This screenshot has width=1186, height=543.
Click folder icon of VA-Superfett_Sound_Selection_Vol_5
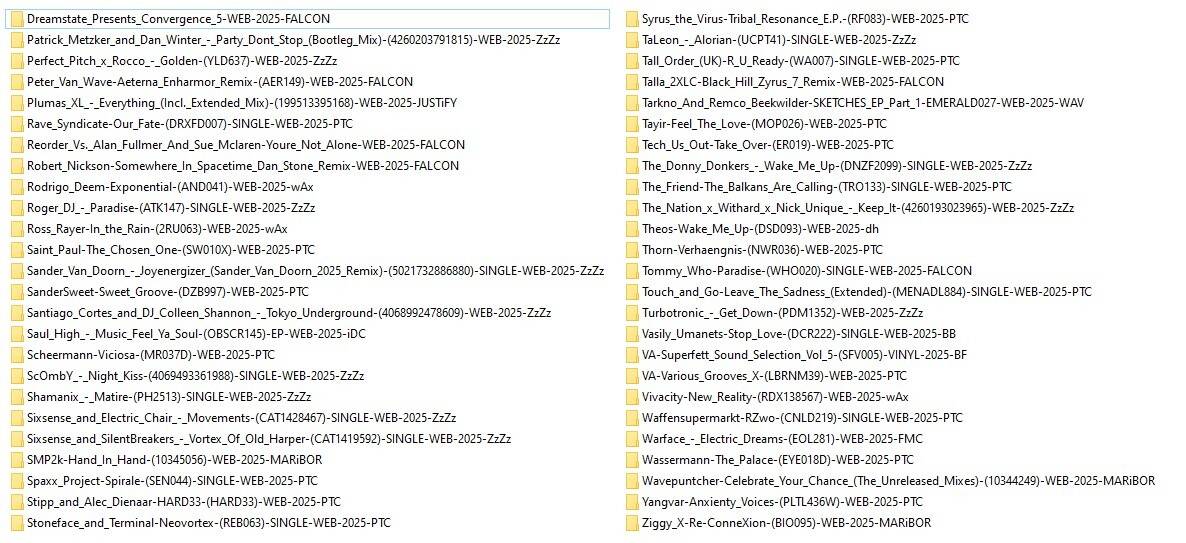(632, 355)
